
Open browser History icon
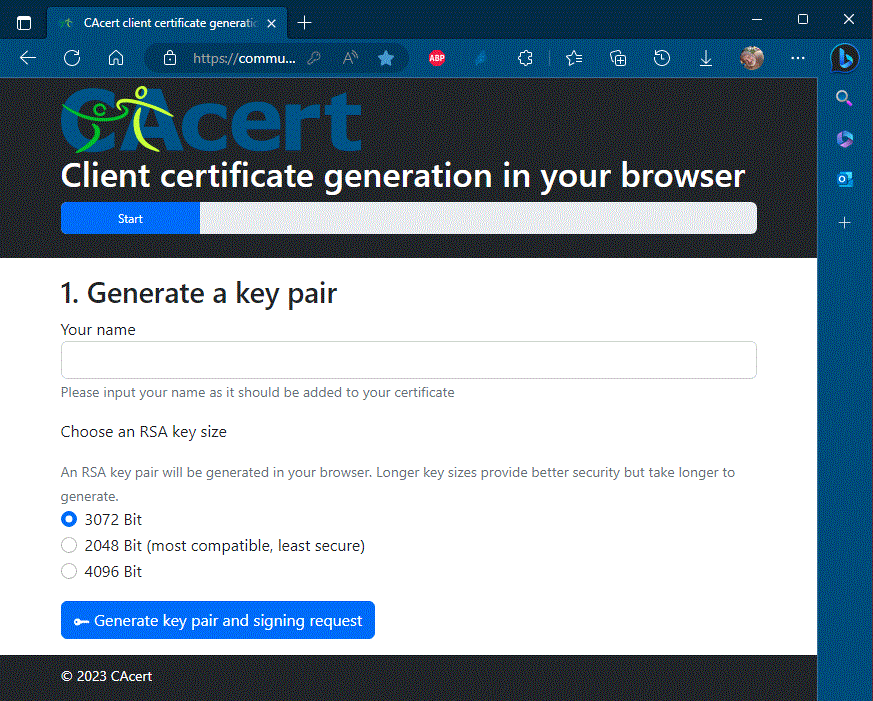click(x=661, y=58)
